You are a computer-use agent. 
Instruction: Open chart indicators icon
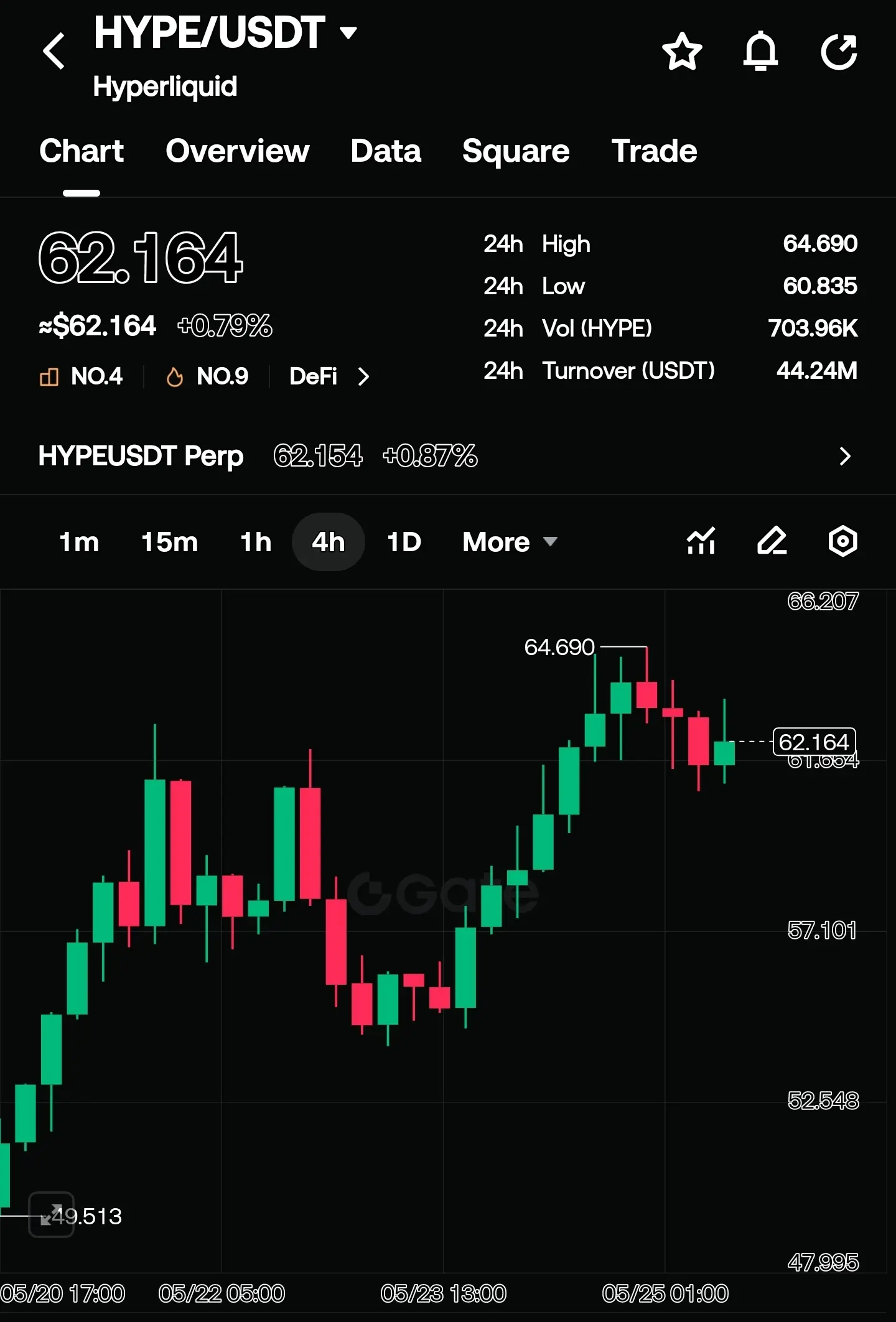[x=701, y=541]
